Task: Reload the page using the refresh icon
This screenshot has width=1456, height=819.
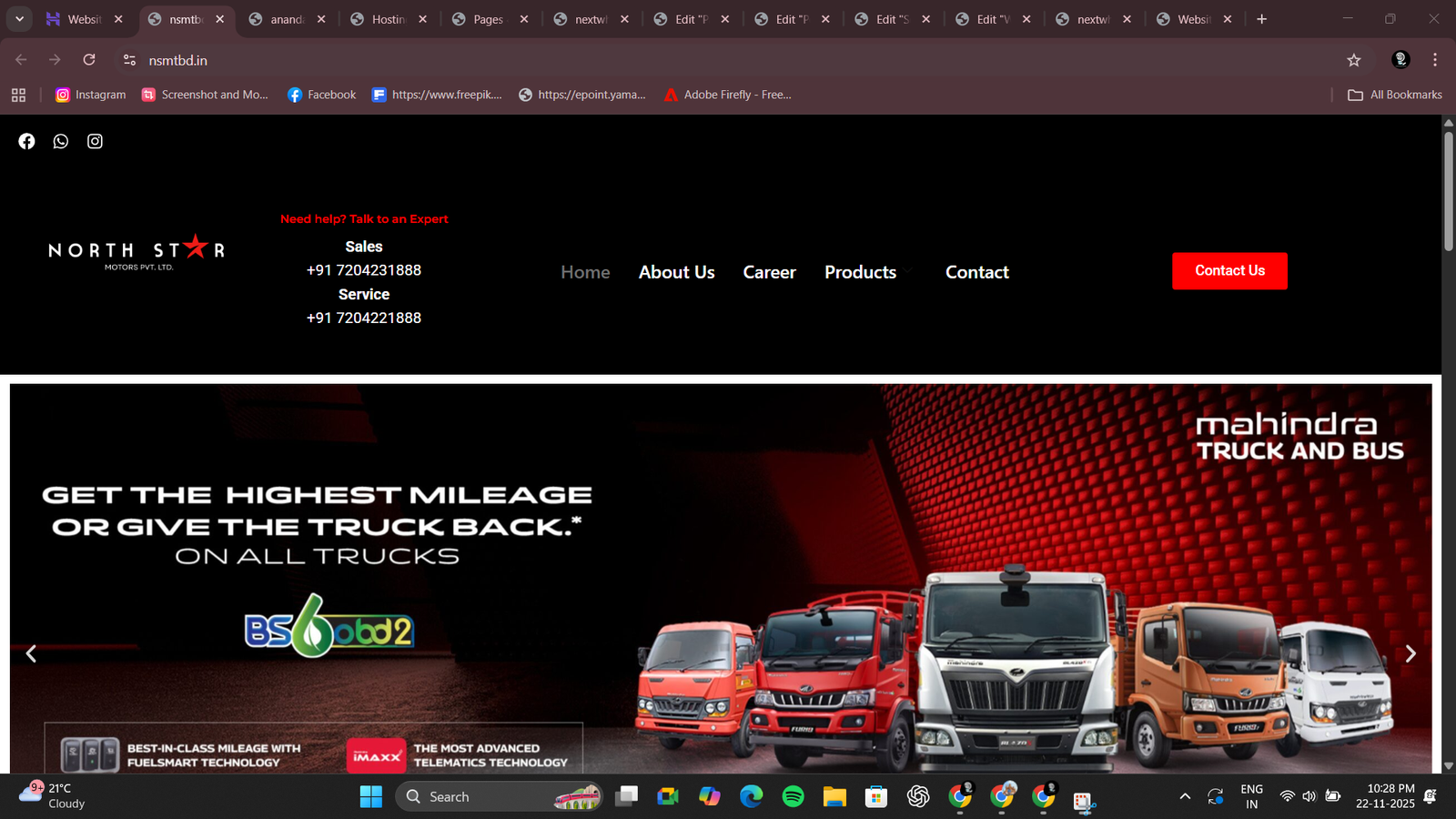Action: tap(89, 60)
